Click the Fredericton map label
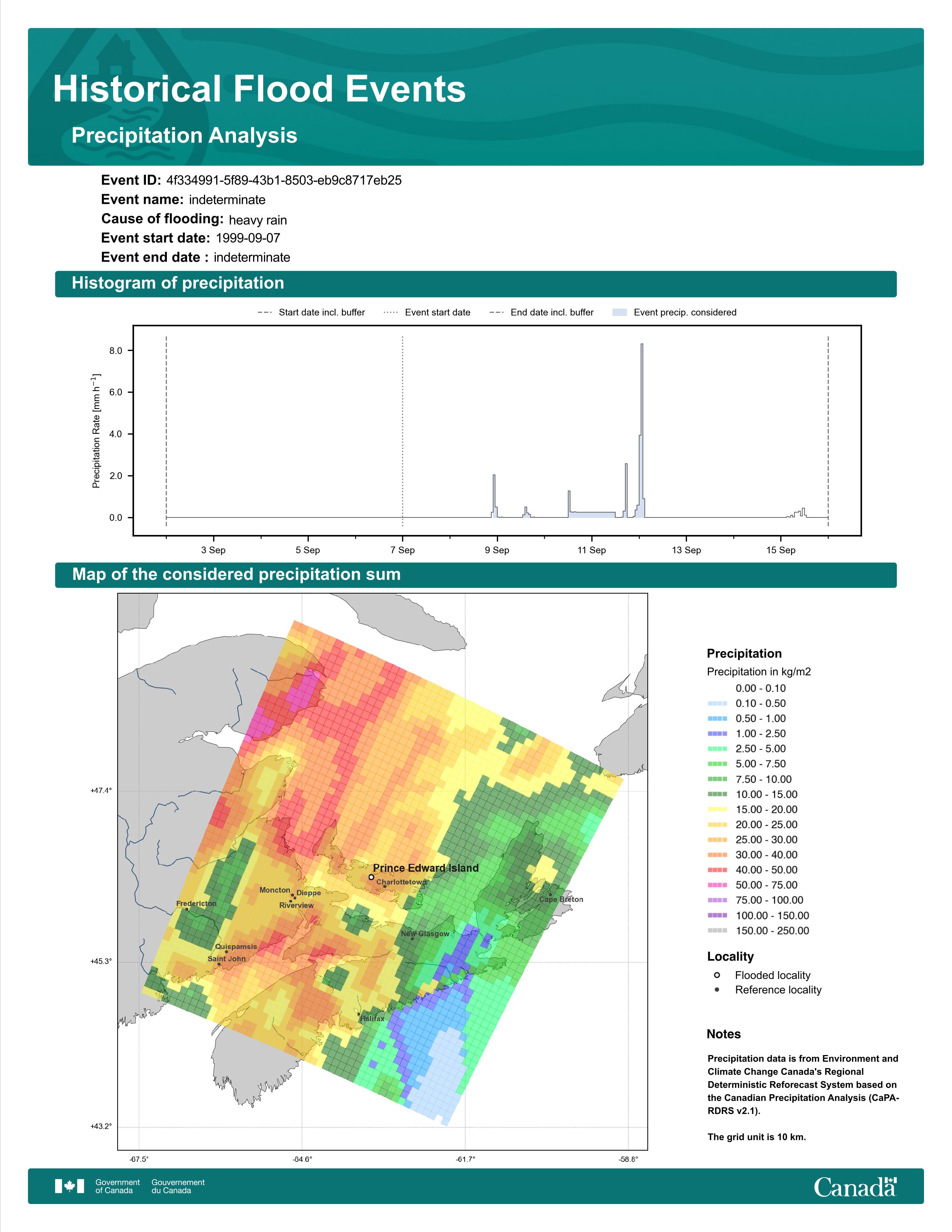Viewport: 952px width, 1232px height. (196, 904)
